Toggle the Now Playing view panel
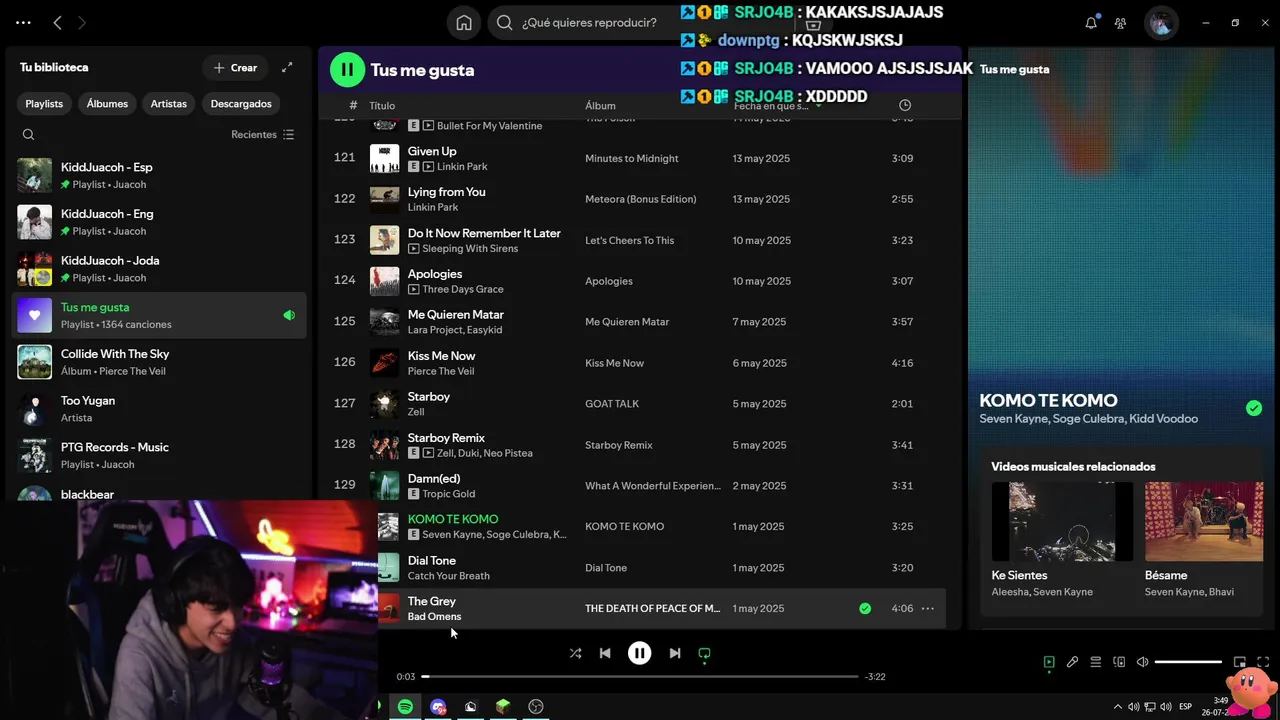Image resolution: width=1280 pixels, height=720 pixels. (x=1049, y=662)
